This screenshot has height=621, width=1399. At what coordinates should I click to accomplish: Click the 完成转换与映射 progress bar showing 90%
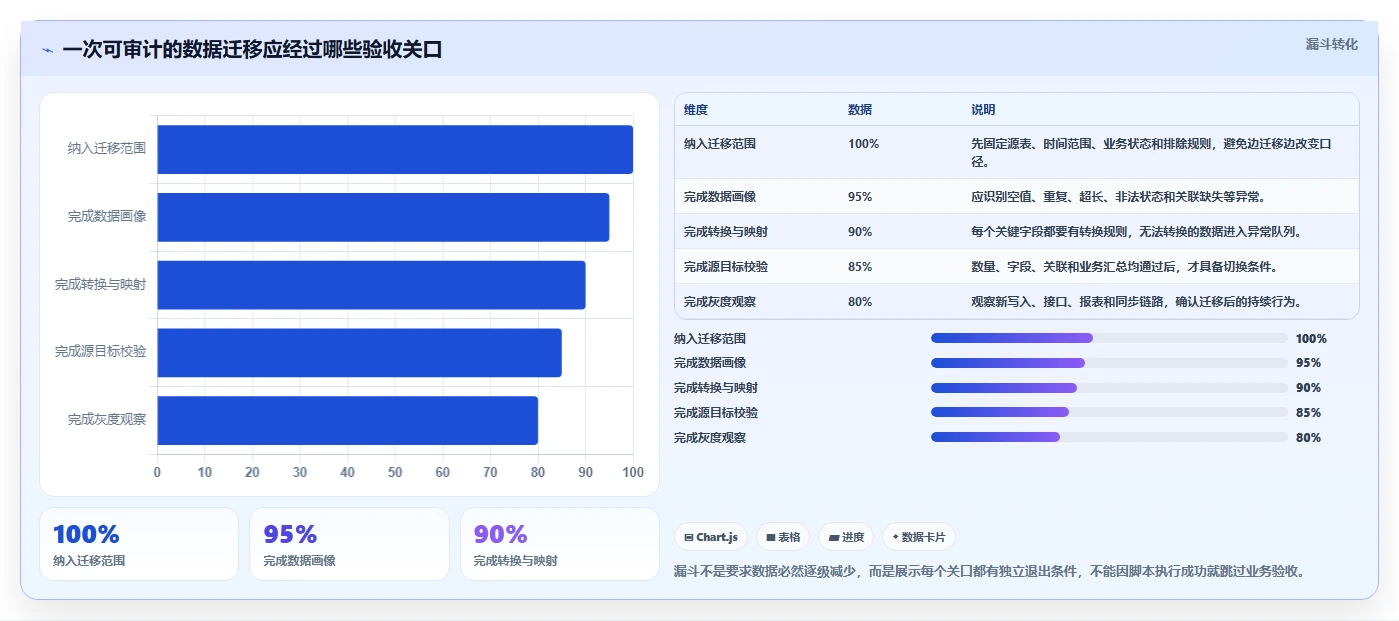[1109, 388]
